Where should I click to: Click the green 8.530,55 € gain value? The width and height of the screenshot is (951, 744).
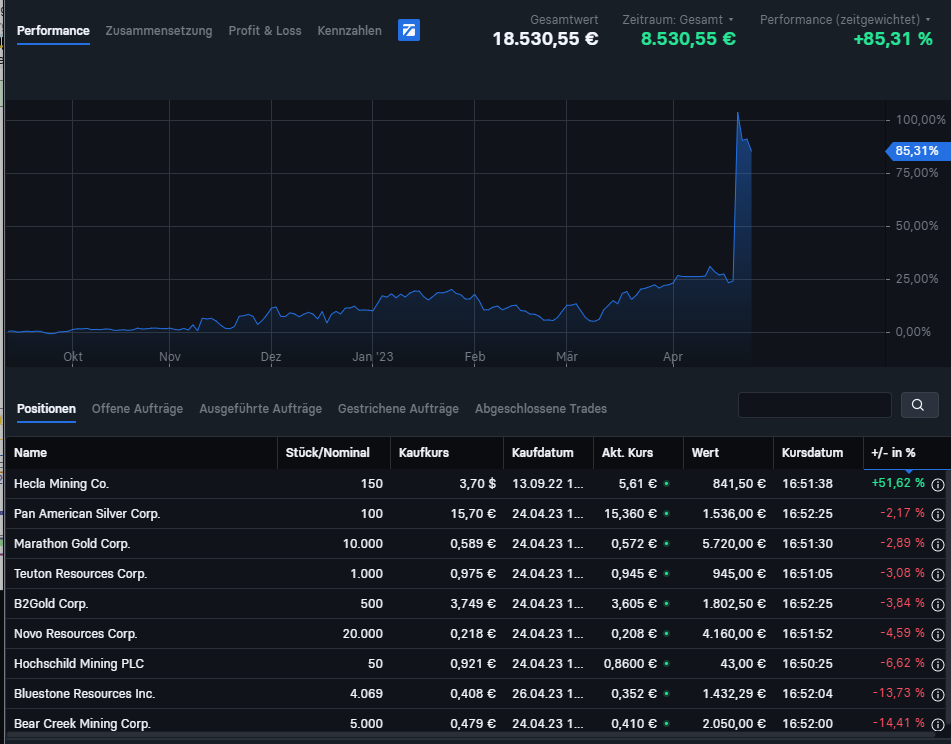click(688, 39)
